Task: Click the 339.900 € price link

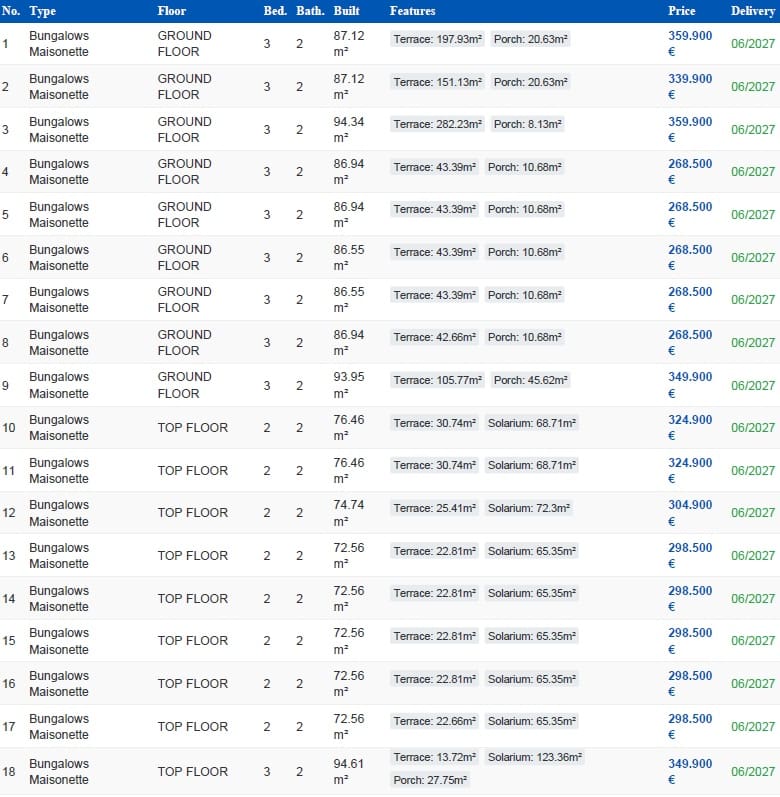Action: 690,87
